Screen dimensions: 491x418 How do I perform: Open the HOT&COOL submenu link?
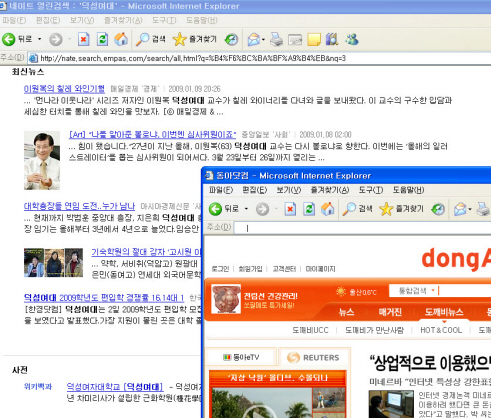(x=441, y=330)
